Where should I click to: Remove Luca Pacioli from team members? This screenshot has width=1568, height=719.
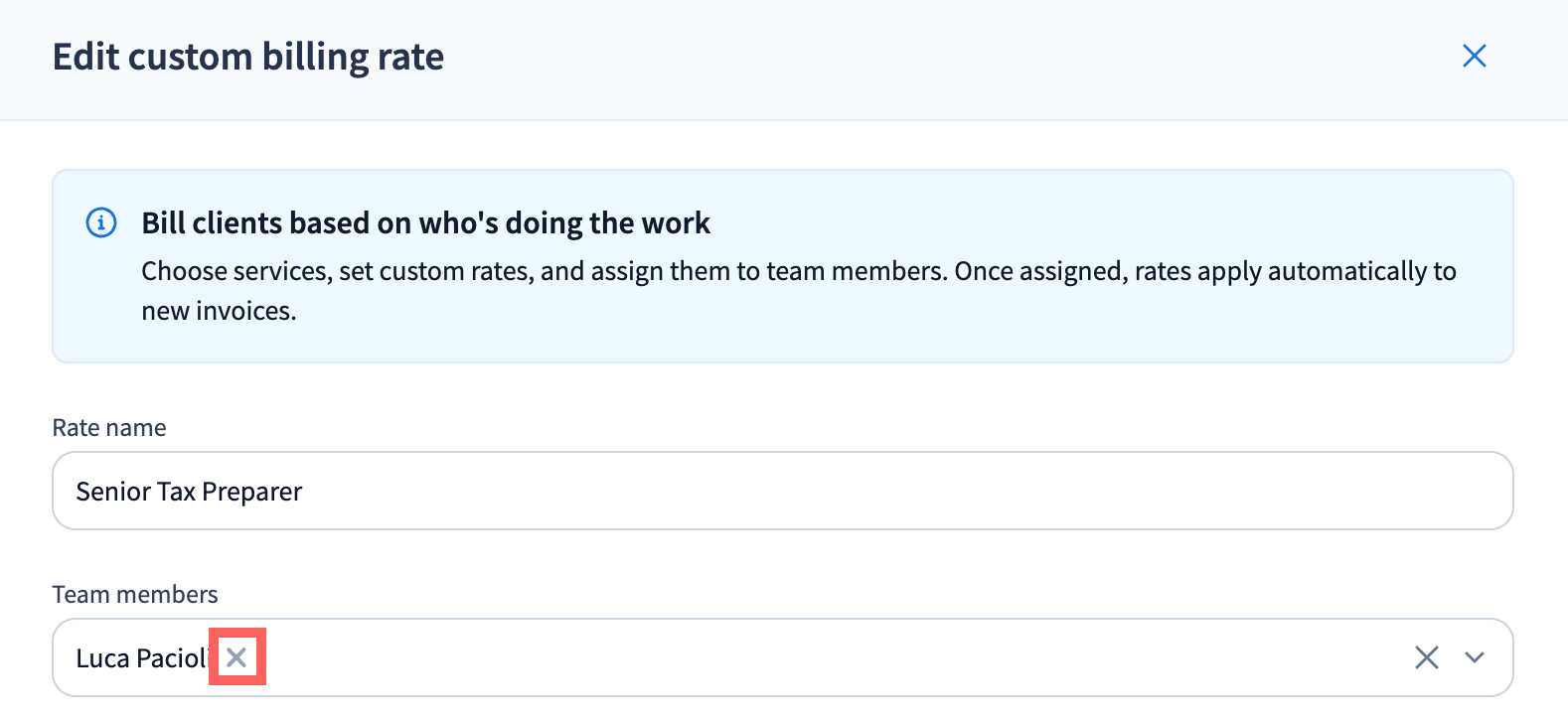(x=236, y=657)
